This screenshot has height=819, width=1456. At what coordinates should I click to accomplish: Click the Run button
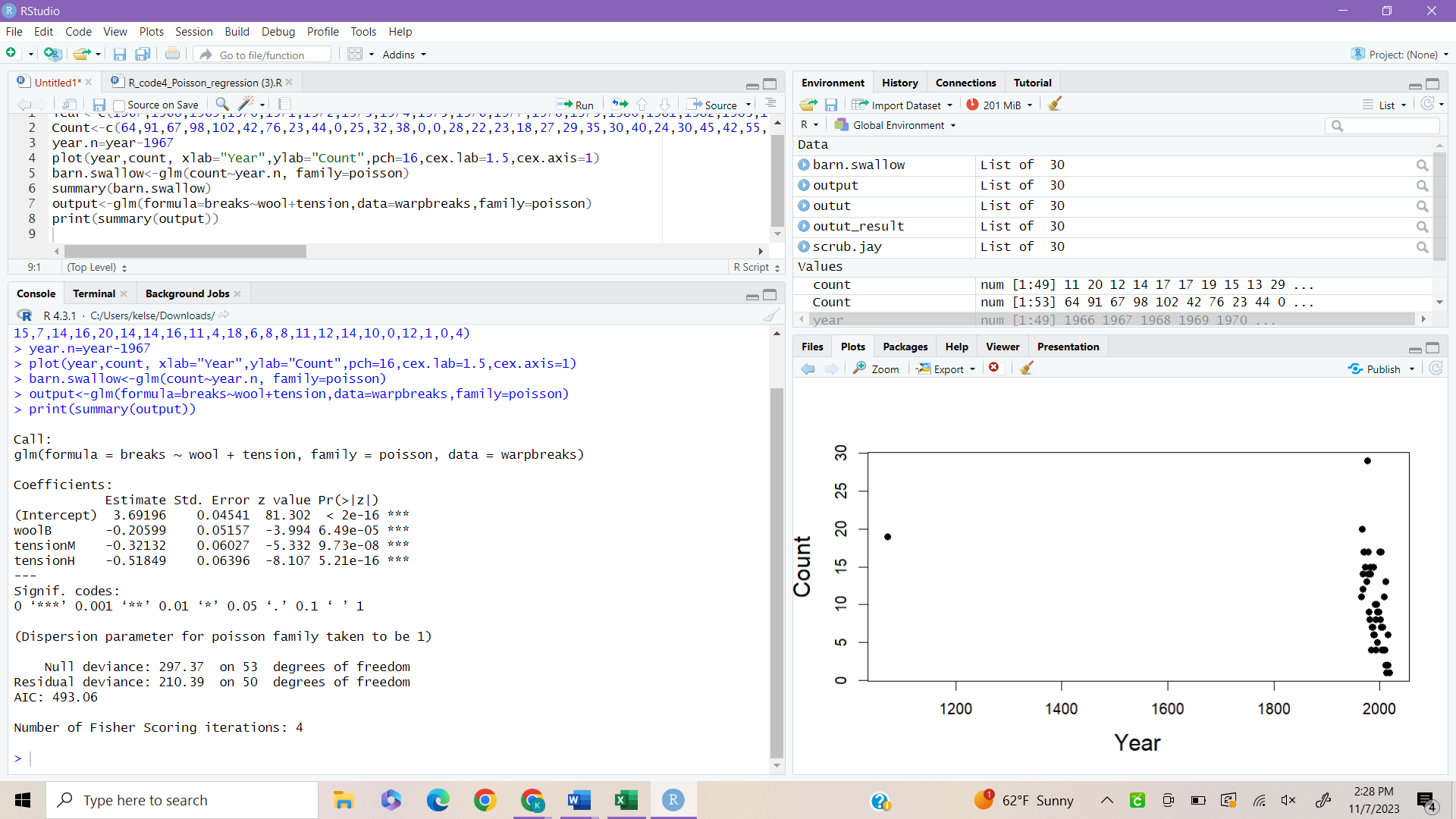(576, 105)
